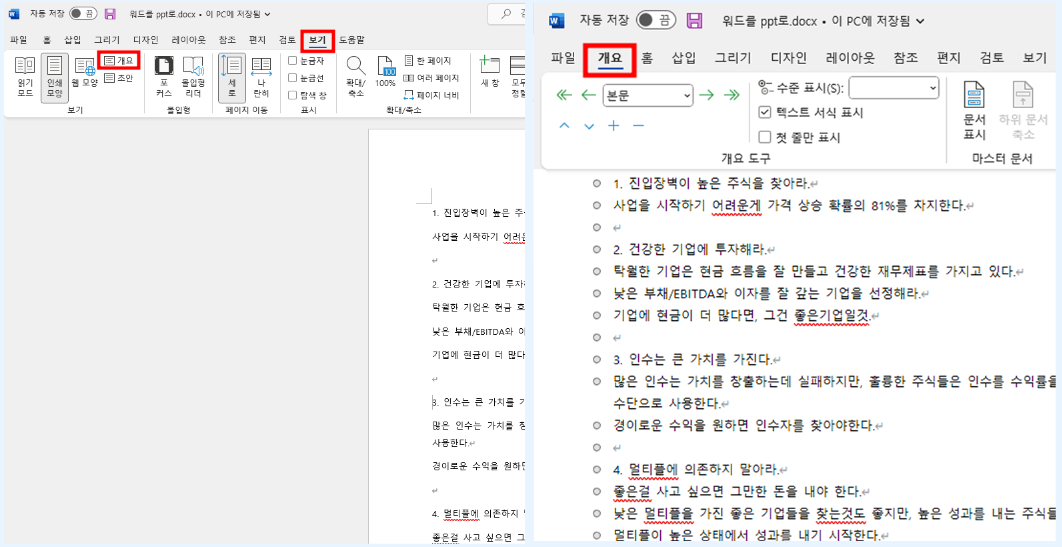Image resolution: width=1062 pixels, height=547 pixels.
Task: Promote level with single left arrow
Action: pos(589,95)
